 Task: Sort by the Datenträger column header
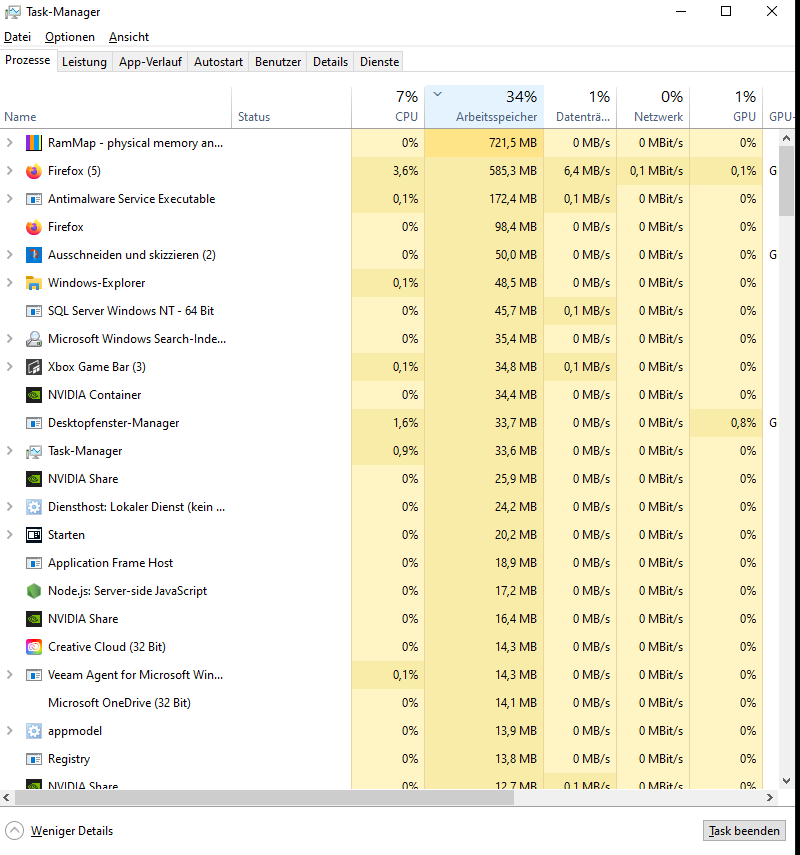[x=580, y=107]
